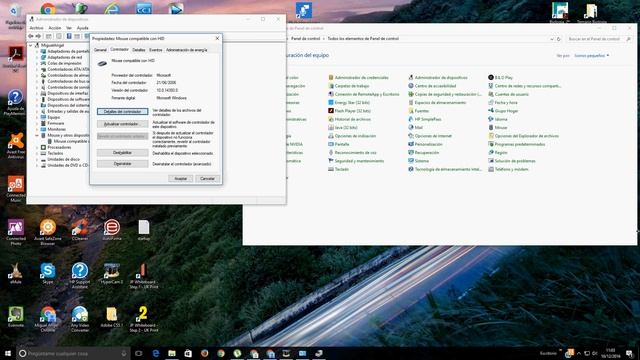The image size is (640, 360).
Task: Click Cortana search box on taskbar
Action: pyautogui.click(x=73, y=353)
